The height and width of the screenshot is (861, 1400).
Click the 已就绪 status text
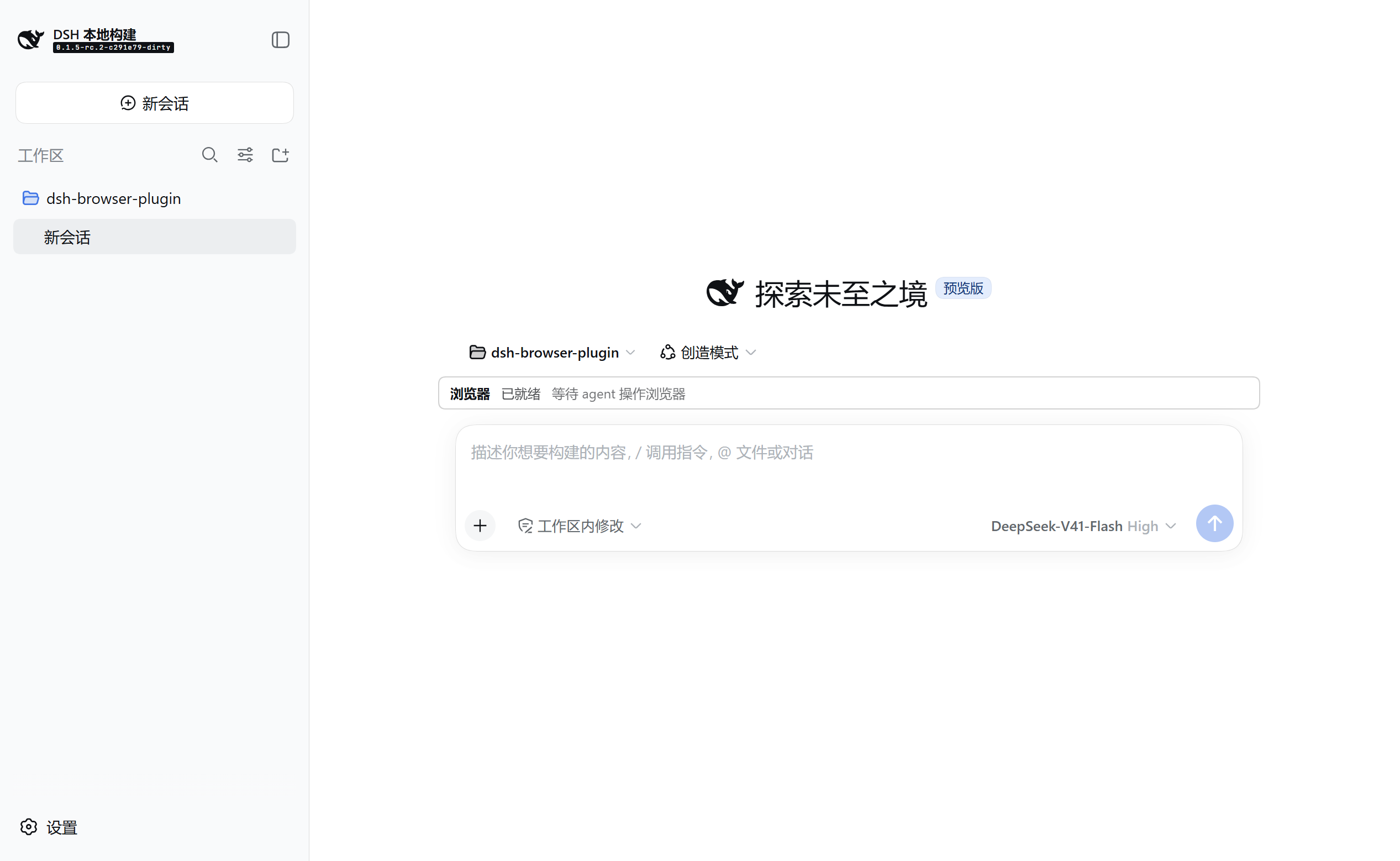(520, 393)
